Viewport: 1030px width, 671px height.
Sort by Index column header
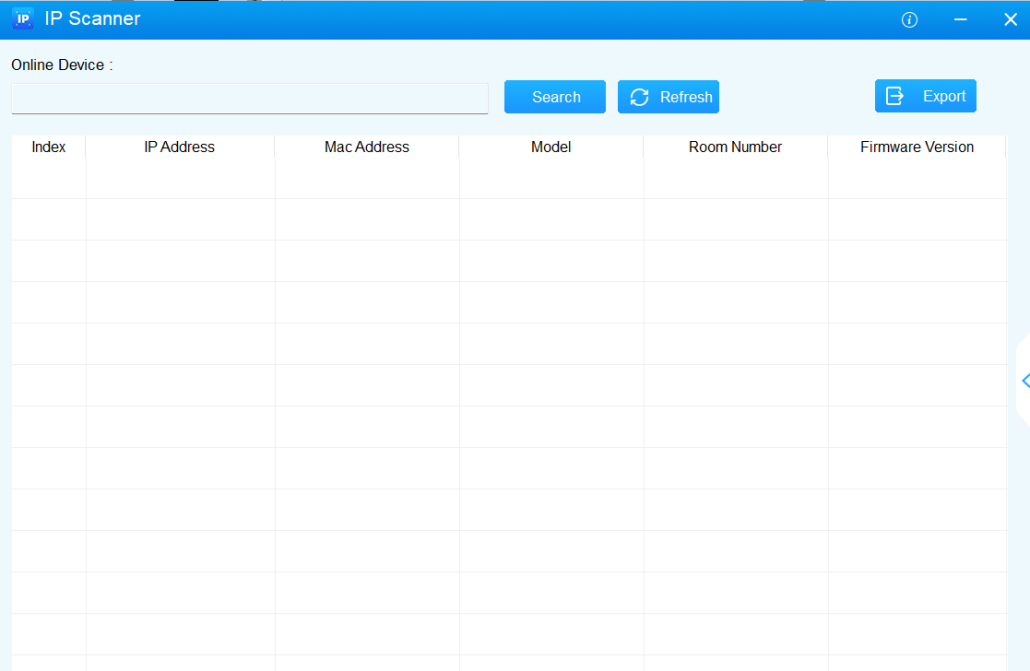pyautogui.click(x=49, y=147)
